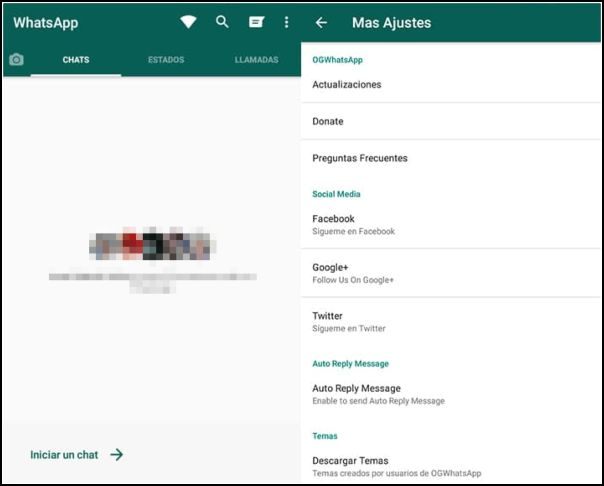Tap Iniciar un chat link
This screenshot has height=486, width=604.
pos(64,455)
